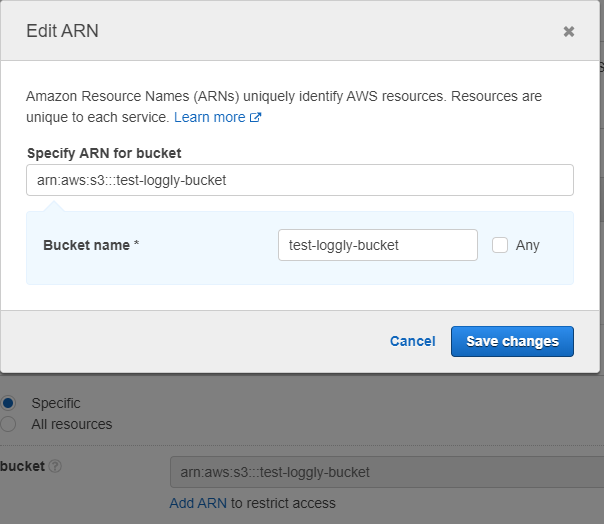604x524 pixels.
Task: Click the Specify ARN for bucket label
Action: click(x=104, y=153)
